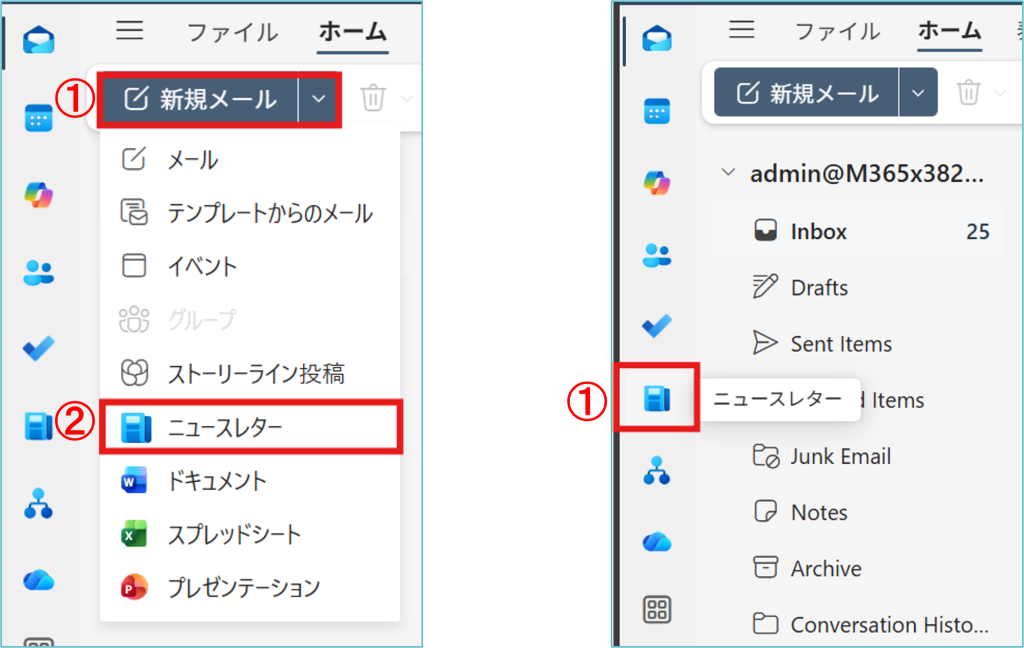Open the Conversation History folder

[x=888, y=625]
